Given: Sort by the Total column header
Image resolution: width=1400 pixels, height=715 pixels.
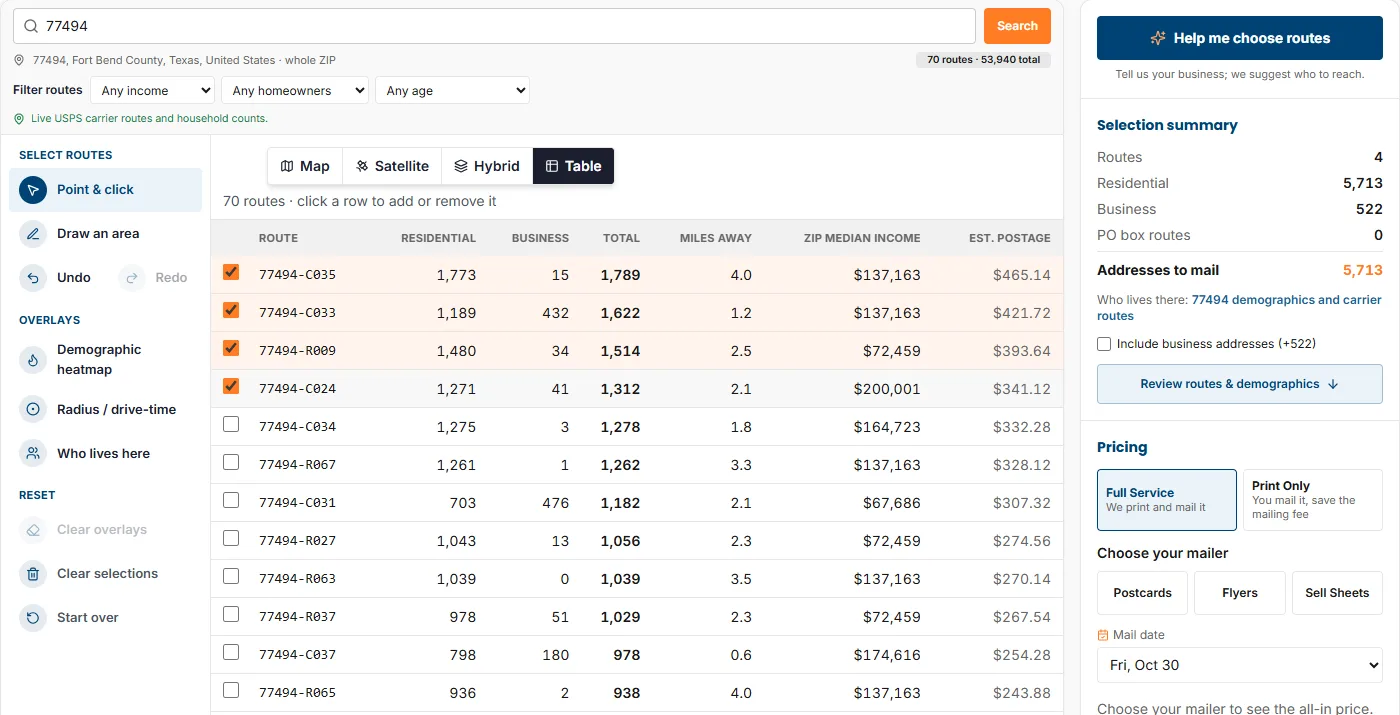Looking at the screenshot, I should coord(621,238).
